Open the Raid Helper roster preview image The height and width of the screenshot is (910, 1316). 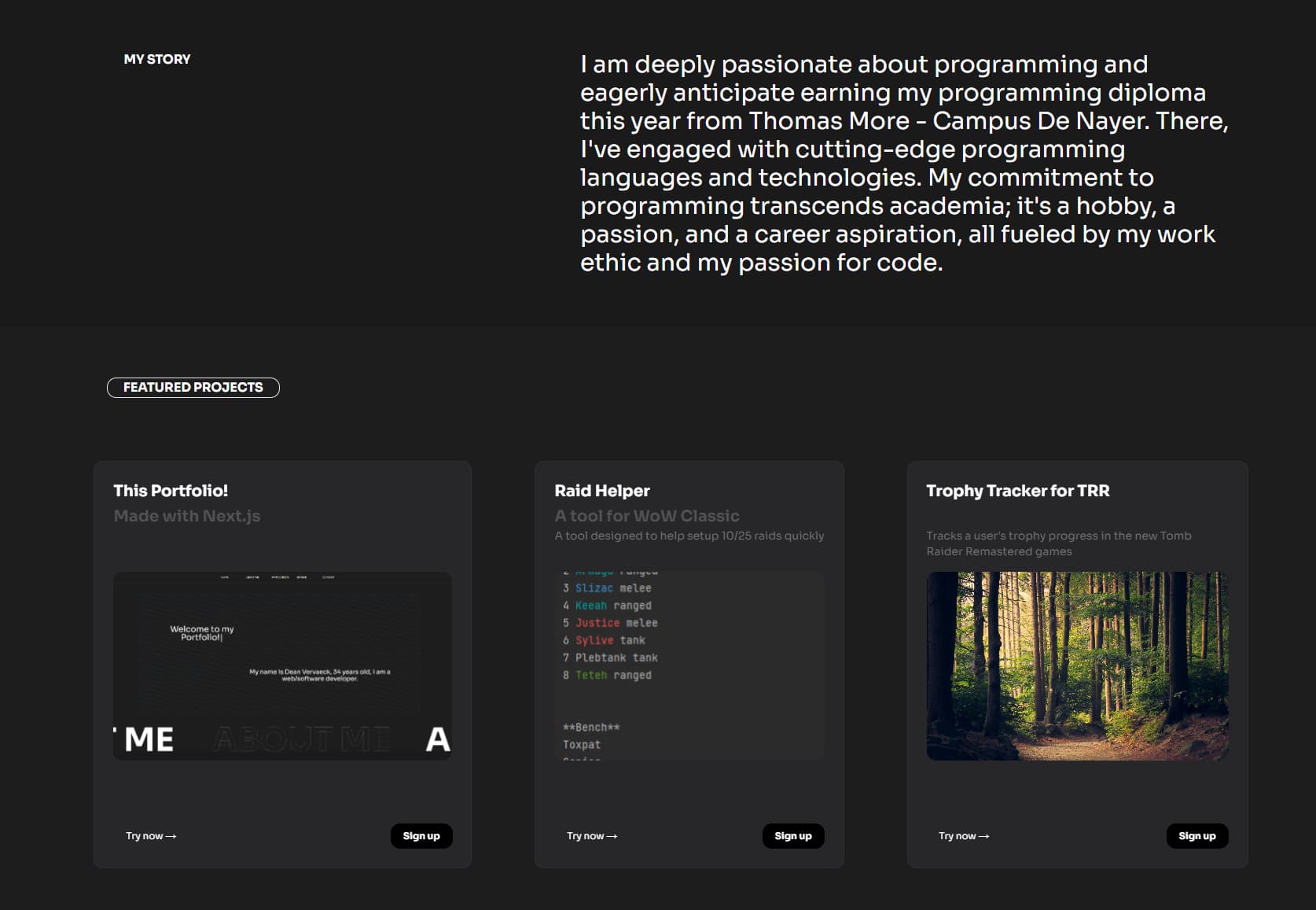pos(689,665)
